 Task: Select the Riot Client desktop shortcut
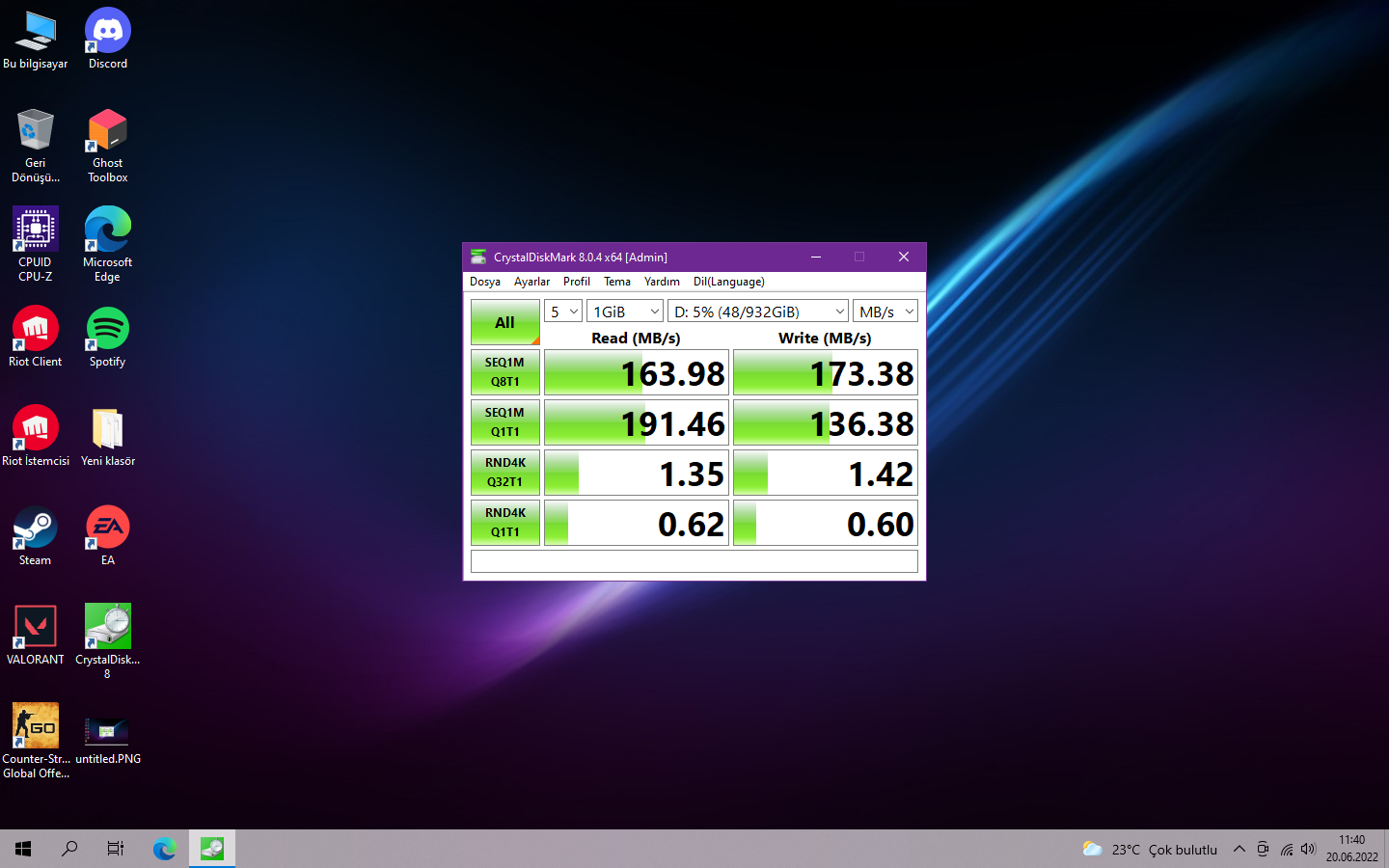36,337
